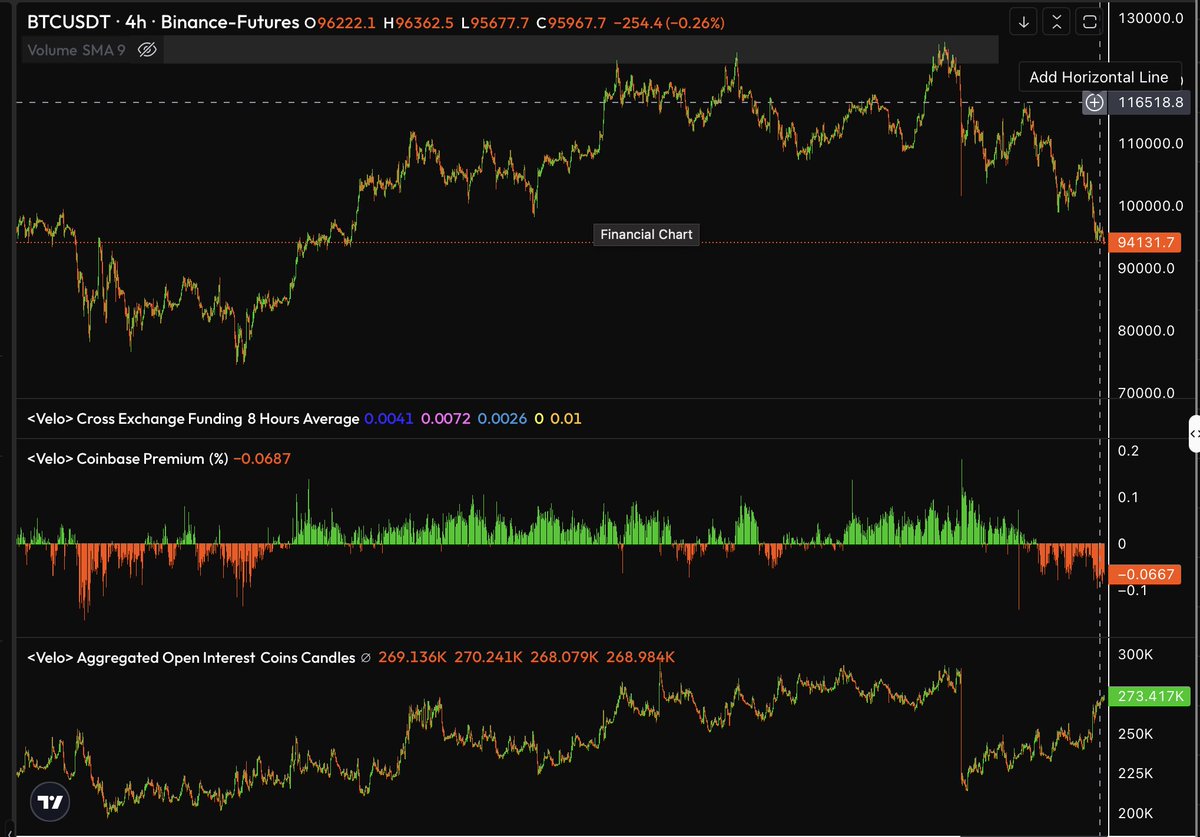Image resolution: width=1200 pixels, height=837 pixels.
Task: Click the Financial Chart tooltip label
Action: click(646, 235)
